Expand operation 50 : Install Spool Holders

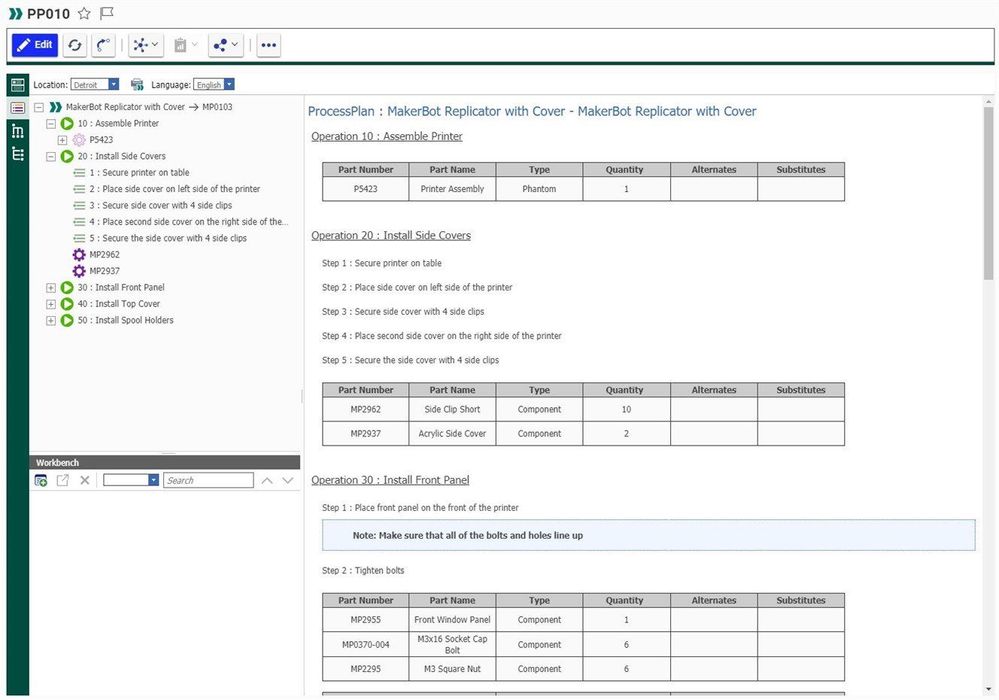(x=51, y=321)
